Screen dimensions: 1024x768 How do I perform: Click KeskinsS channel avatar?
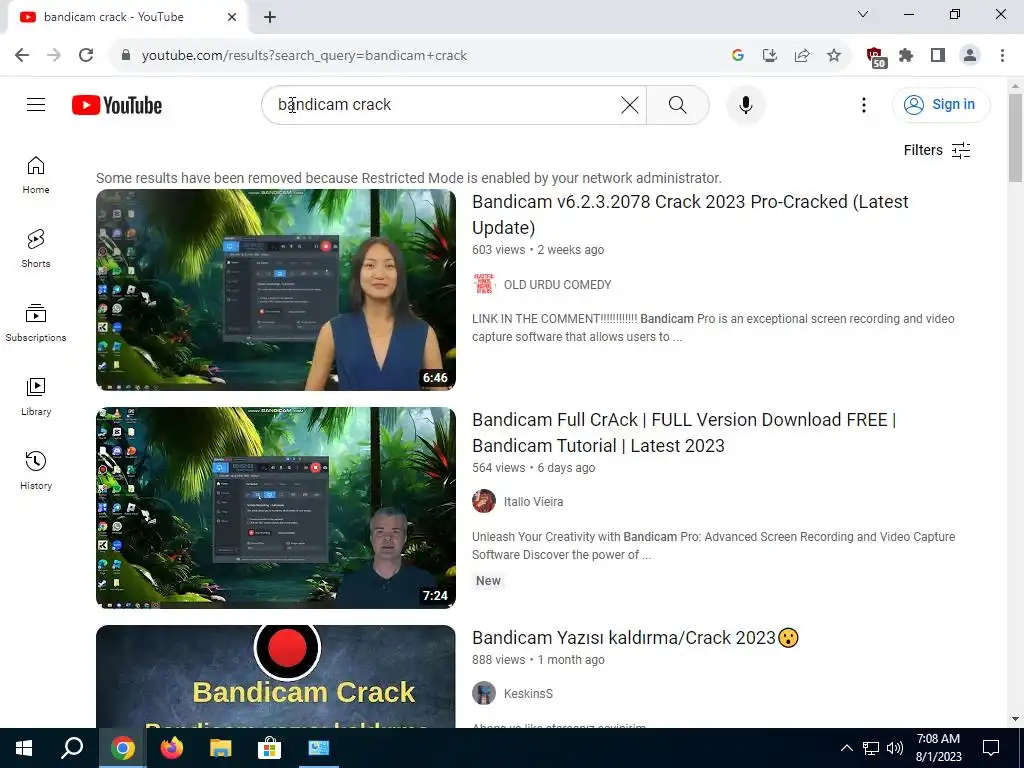point(484,694)
